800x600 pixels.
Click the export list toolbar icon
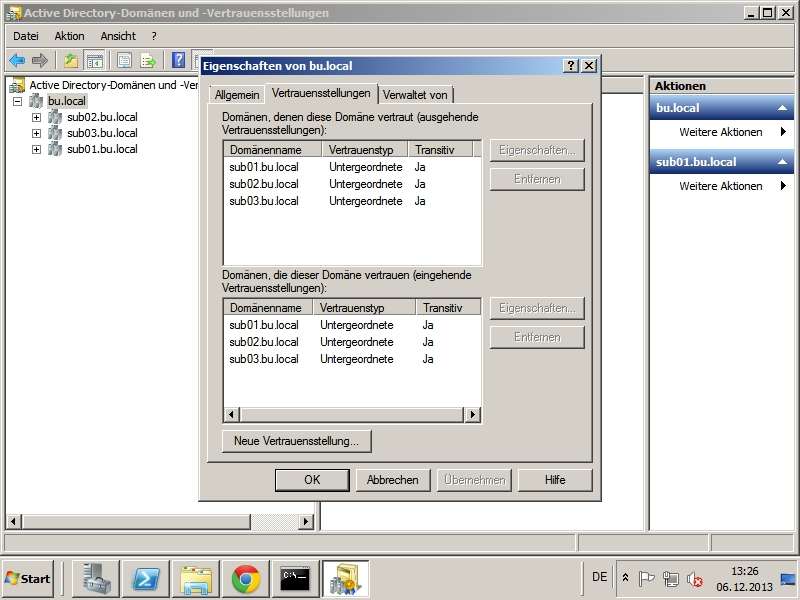pyautogui.click(x=148, y=60)
